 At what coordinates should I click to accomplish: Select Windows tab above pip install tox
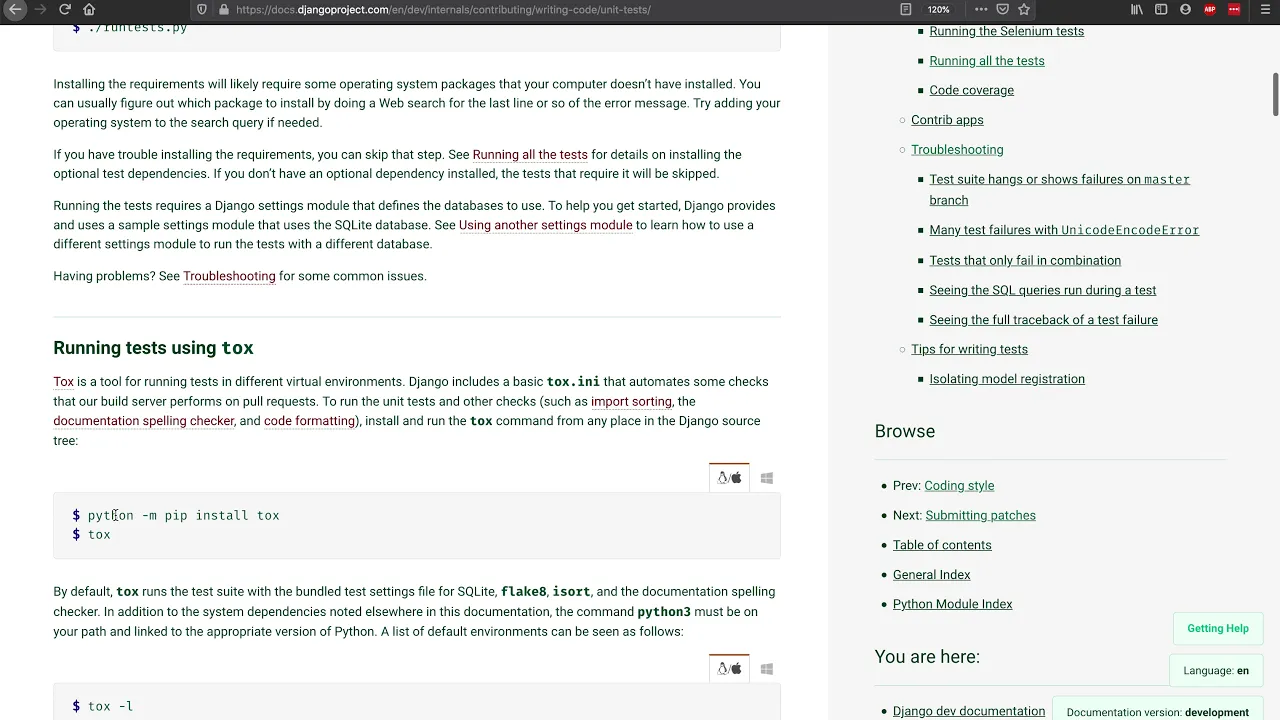click(767, 478)
